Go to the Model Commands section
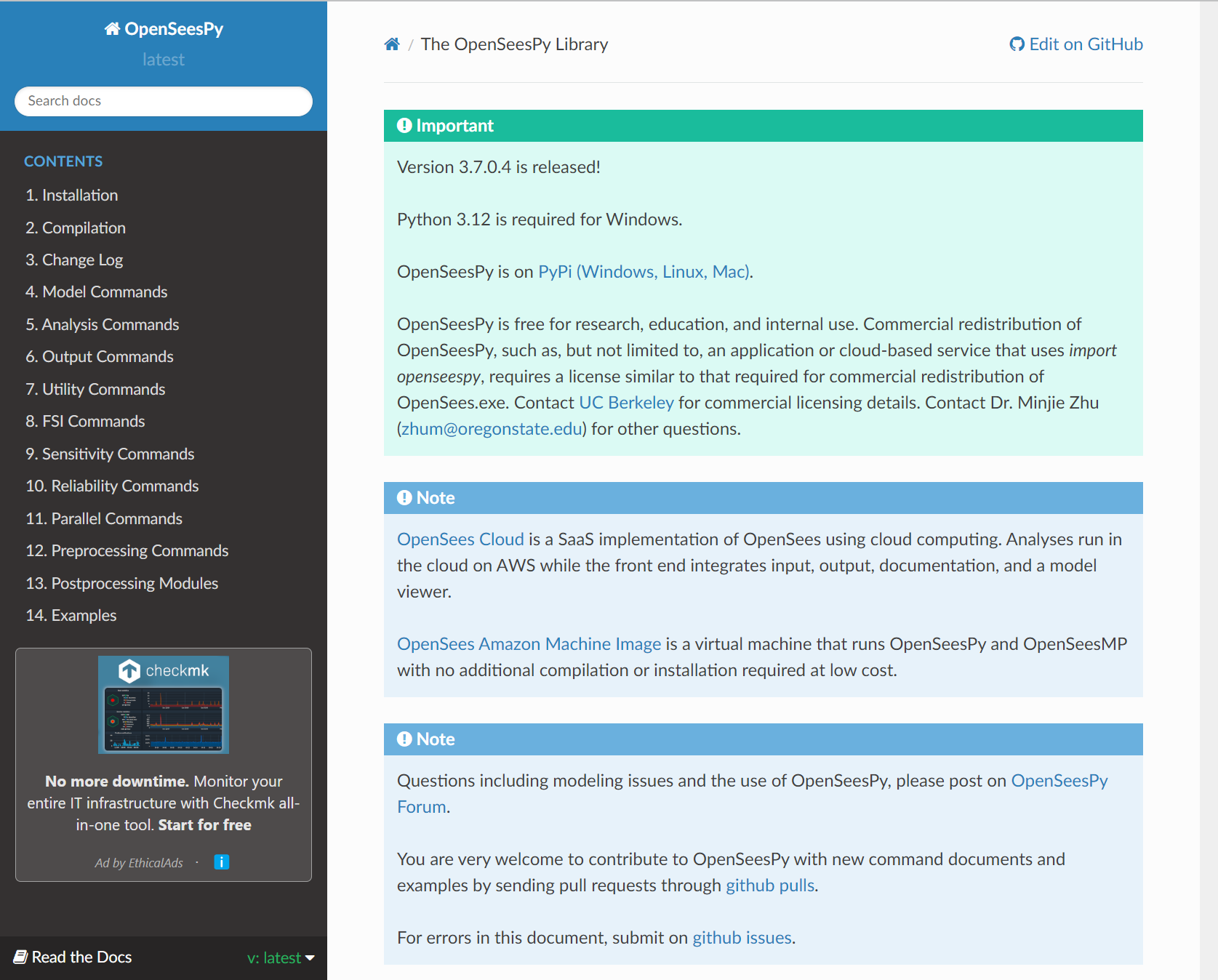Image resolution: width=1218 pixels, height=980 pixels. click(x=97, y=292)
